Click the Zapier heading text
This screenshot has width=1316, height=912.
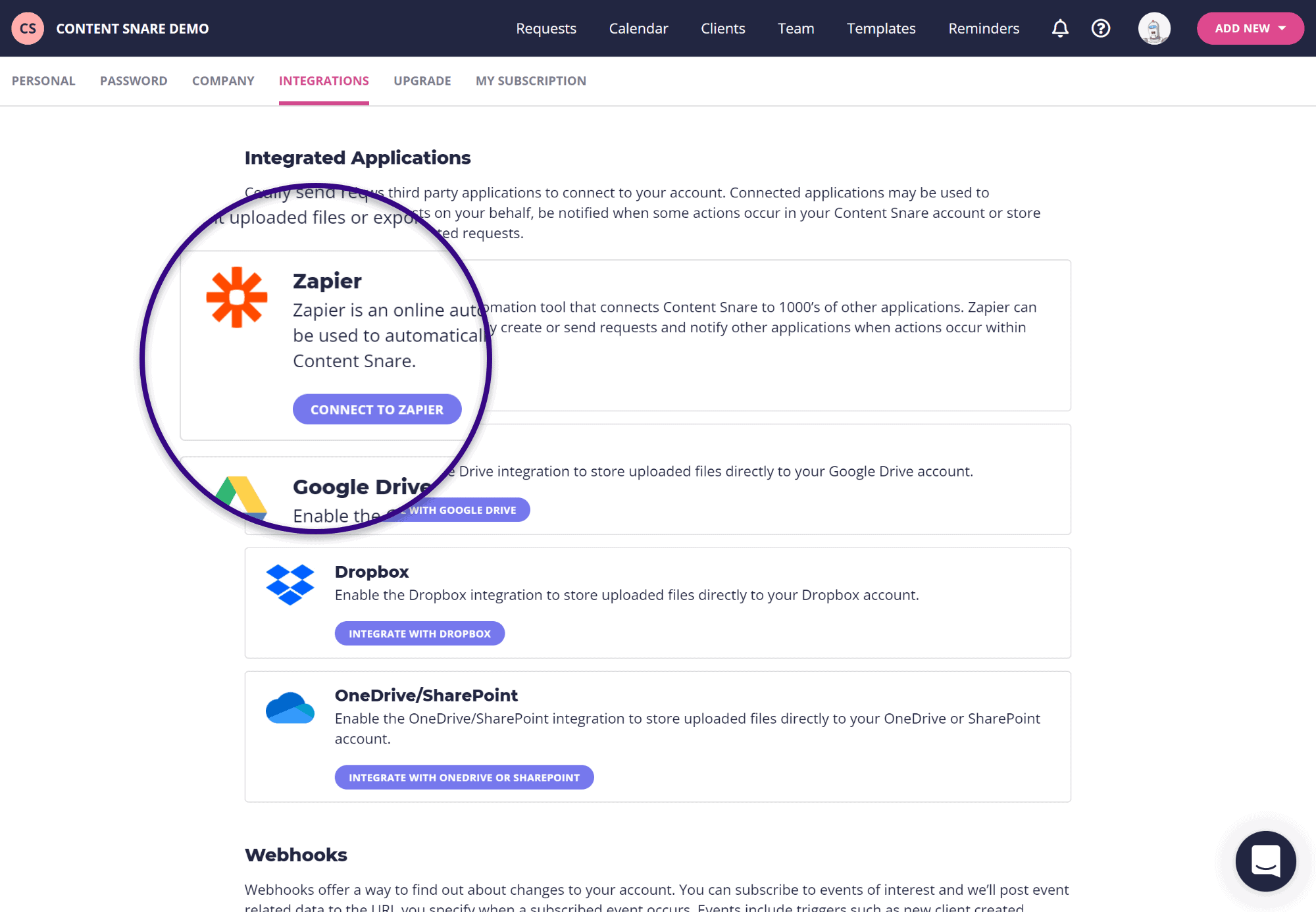327,281
